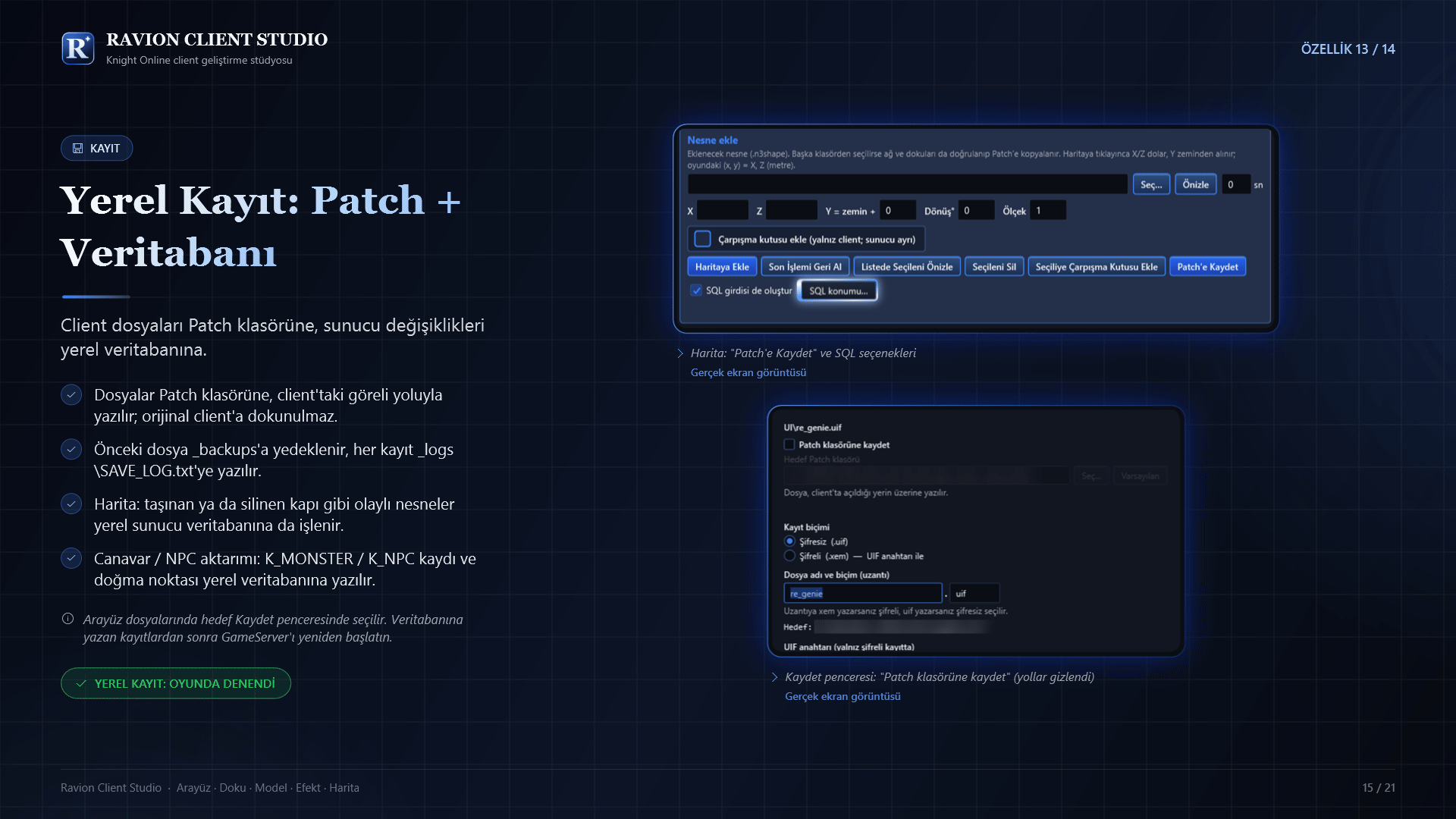Viewport: 1456px width, 819px height.
Task: Click the save icon in KAYIT badge
Action: pyautogui.click(x=77, y=149)
